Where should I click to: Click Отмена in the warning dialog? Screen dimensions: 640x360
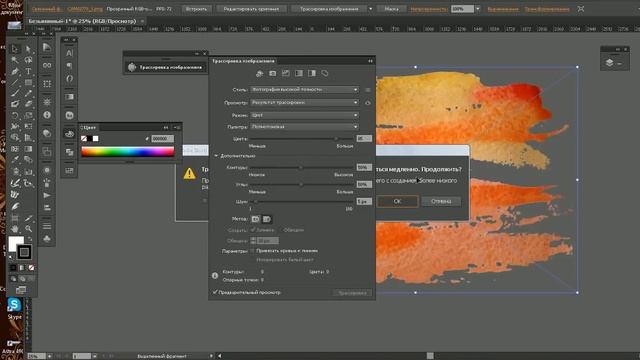(441, 201)
